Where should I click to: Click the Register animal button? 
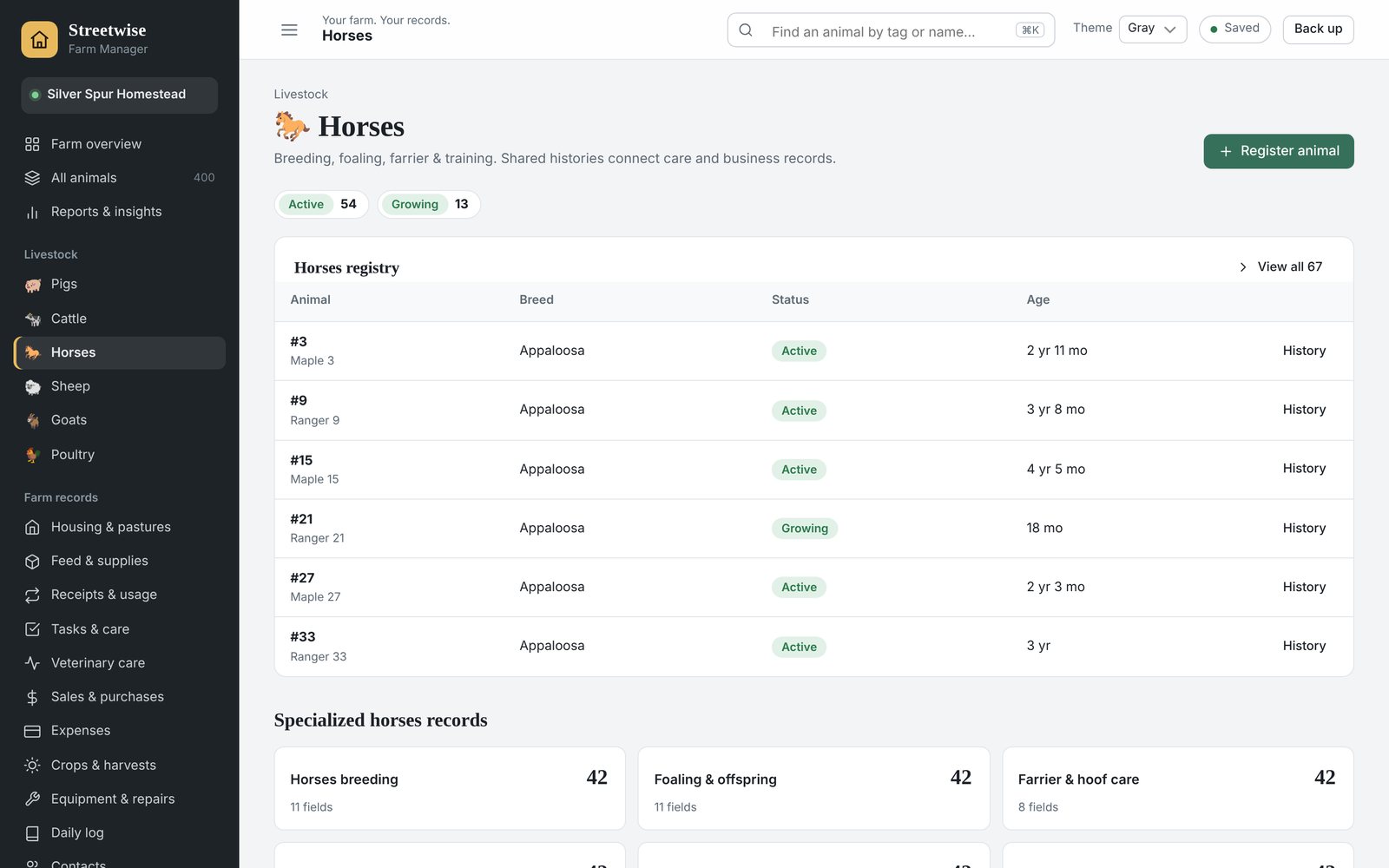[x=1278, y=151]
